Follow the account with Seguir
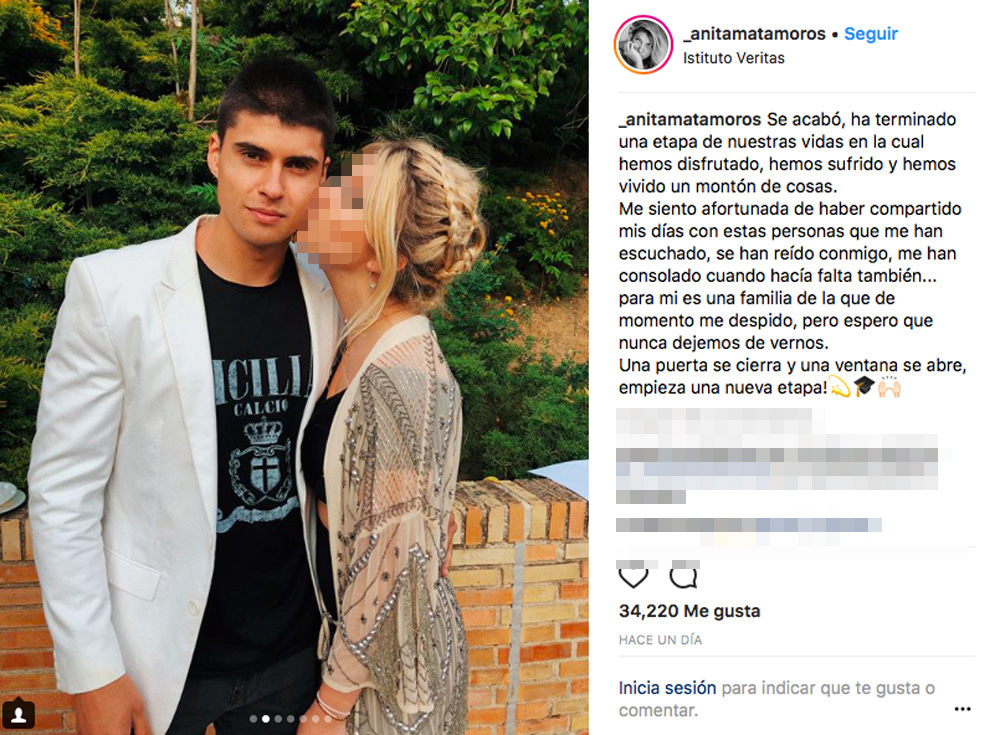 [871, 33]
